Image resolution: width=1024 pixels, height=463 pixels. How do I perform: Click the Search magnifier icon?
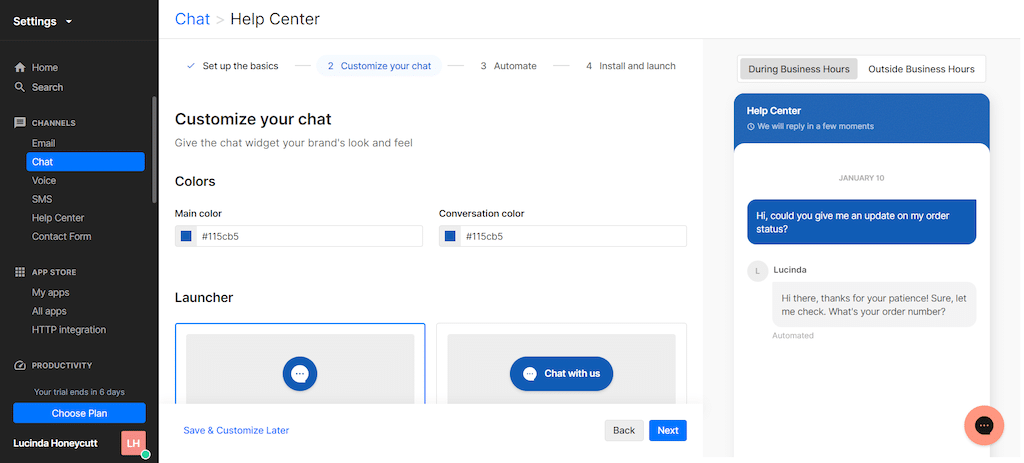tap(20, 87)
